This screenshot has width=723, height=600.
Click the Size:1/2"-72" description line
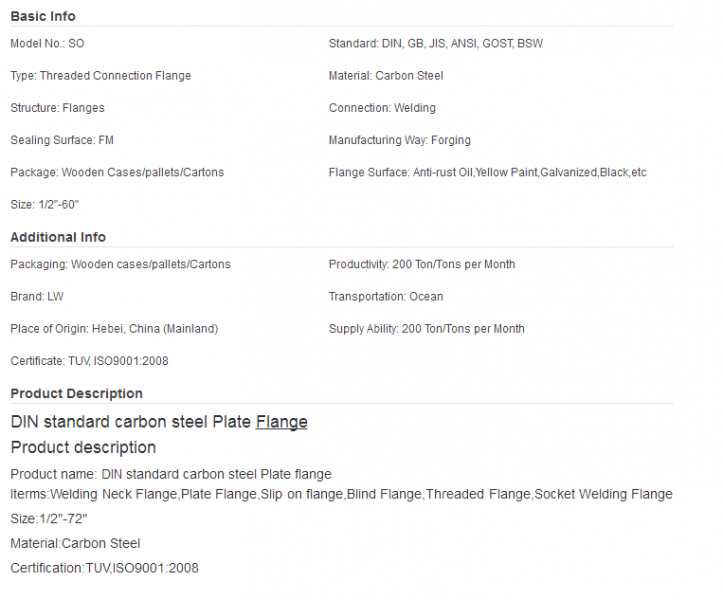click(49, 519)
